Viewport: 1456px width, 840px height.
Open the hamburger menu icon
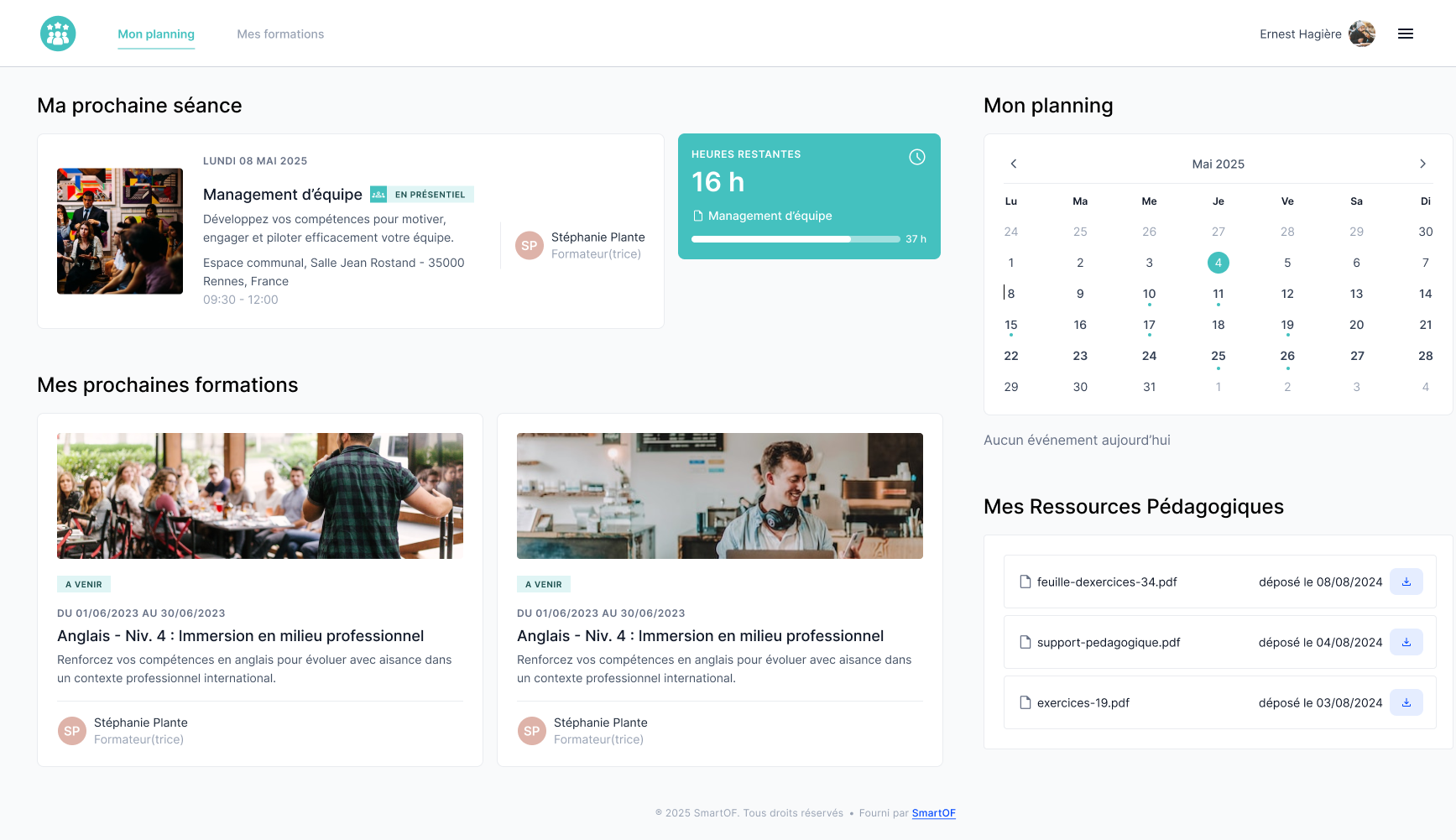coord(1406,34)
